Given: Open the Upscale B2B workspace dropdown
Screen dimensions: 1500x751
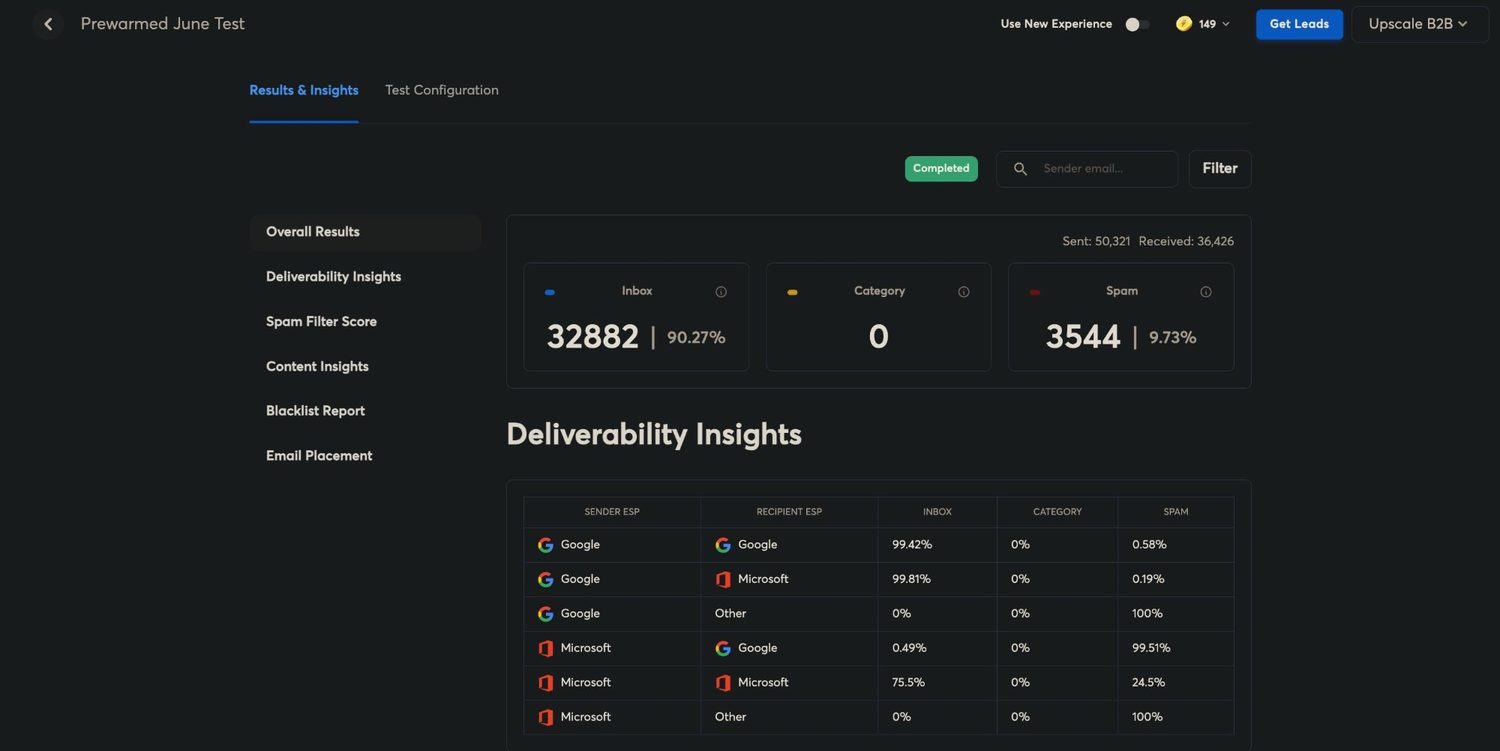Looking at the screenshot, I should tap(1419, 24).
